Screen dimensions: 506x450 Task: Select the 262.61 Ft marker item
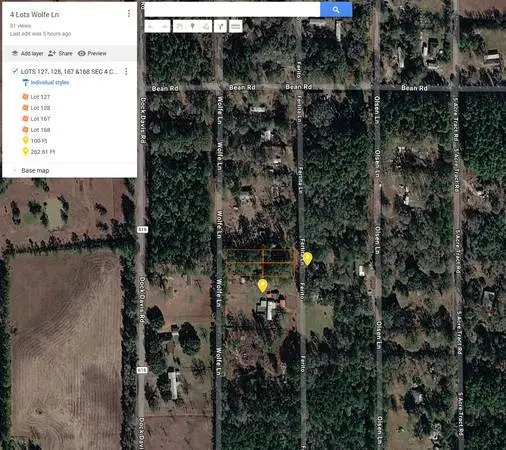[43, 152]
